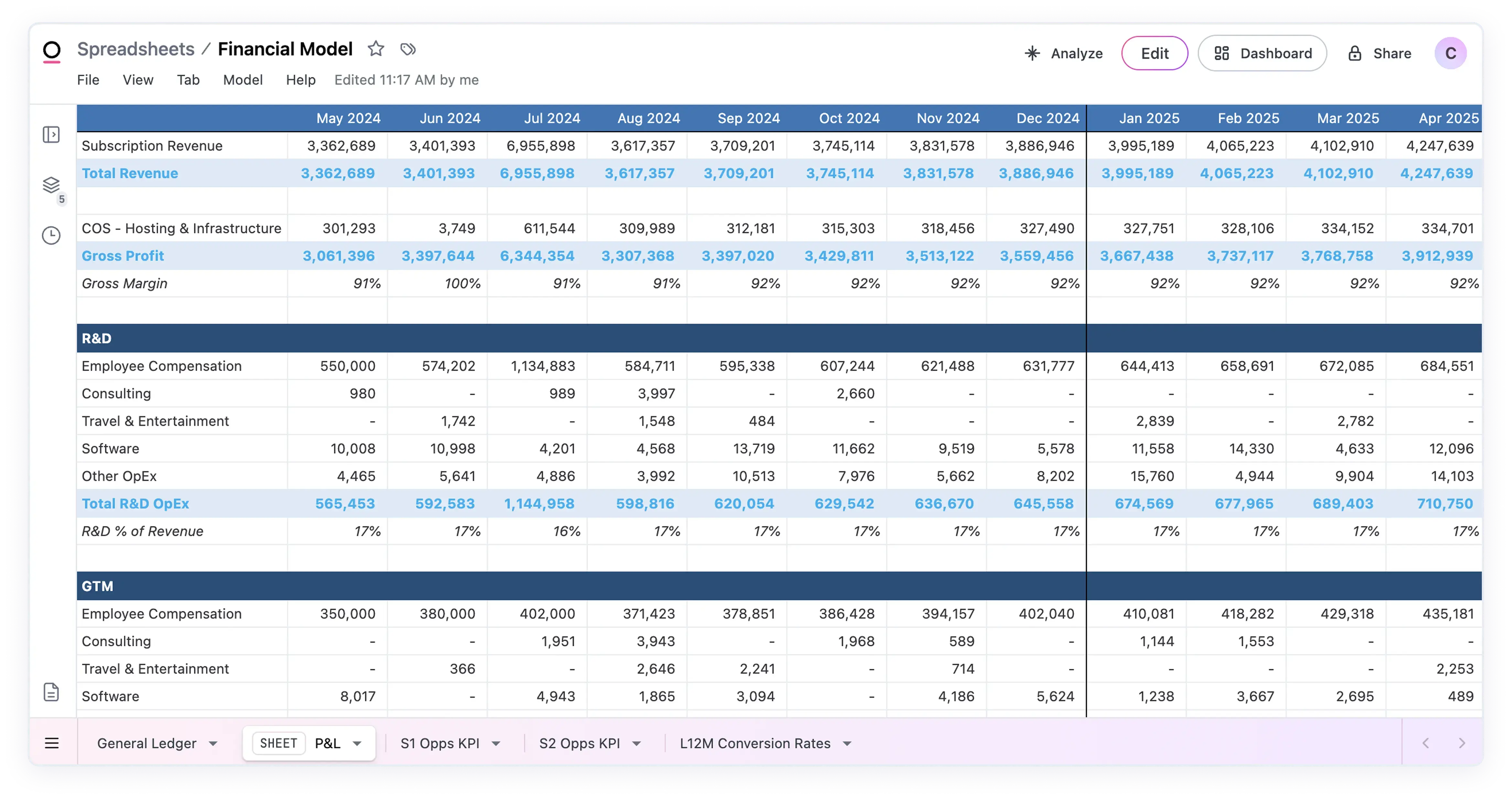Switch to the S1 Opps KPI tab
Viewport: 1512px width, 800px height.
pos(440,743)
